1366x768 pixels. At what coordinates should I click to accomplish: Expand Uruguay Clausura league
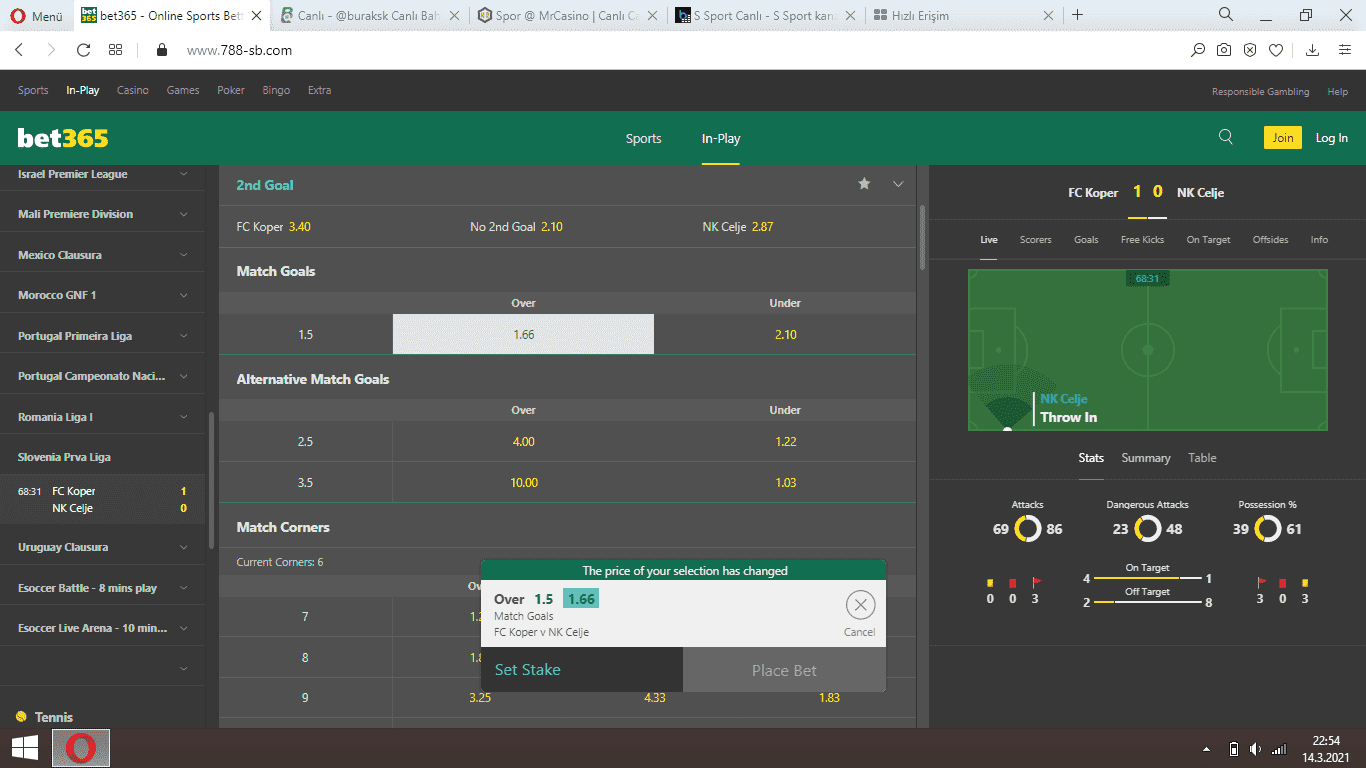click(x=183, y=547)
